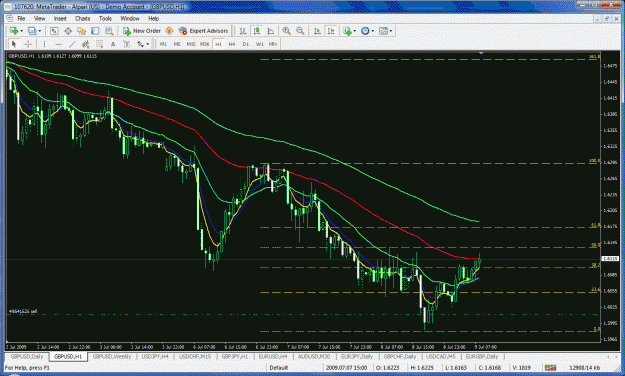Viewport: 625px width, 376px height.
Task: Open the Charts menu
Action: 83,19
